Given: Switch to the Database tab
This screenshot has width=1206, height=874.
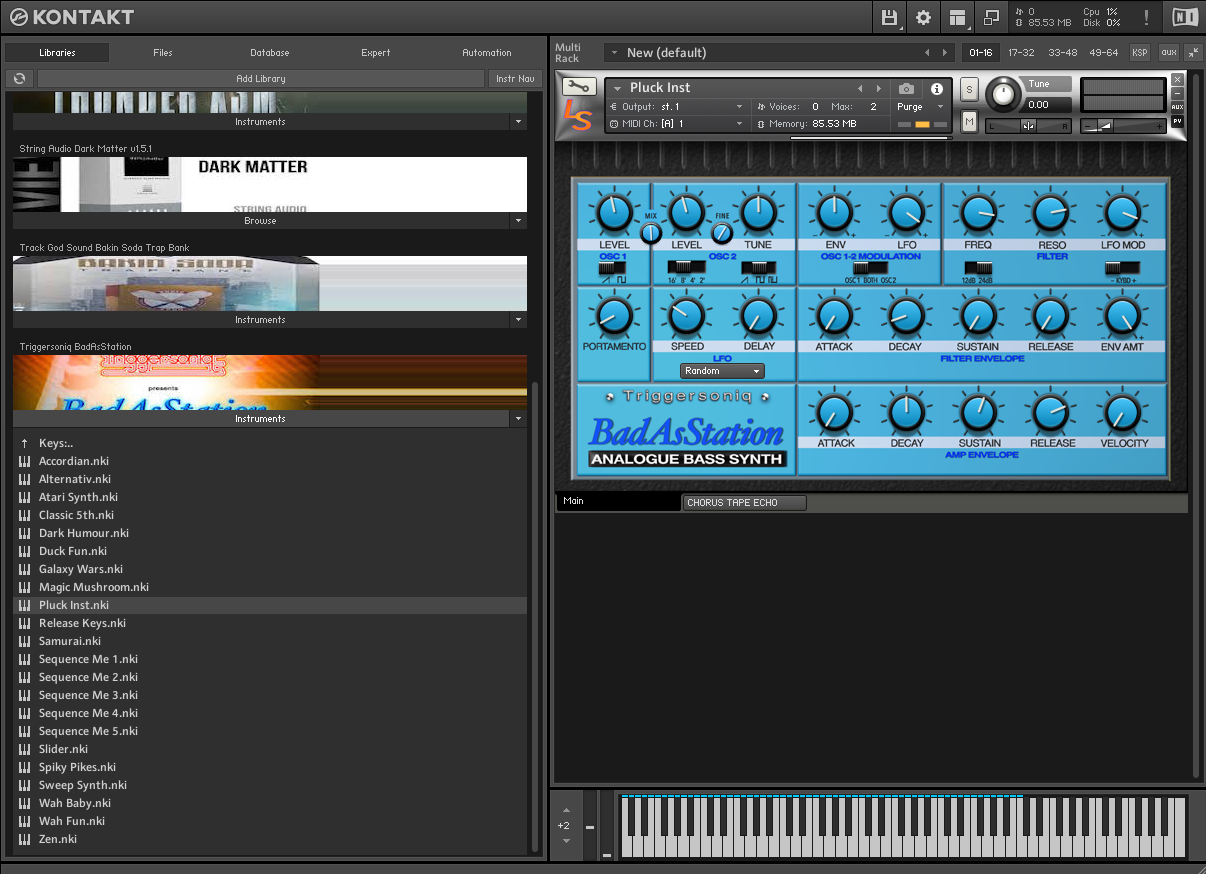Looking at the screenshot, I should 270,53.
